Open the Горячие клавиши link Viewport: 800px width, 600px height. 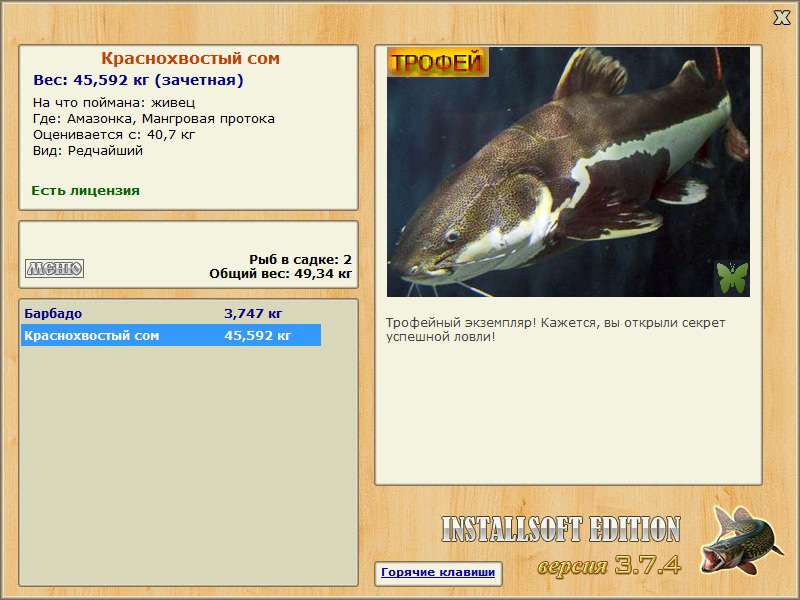[x=438, y=572]
